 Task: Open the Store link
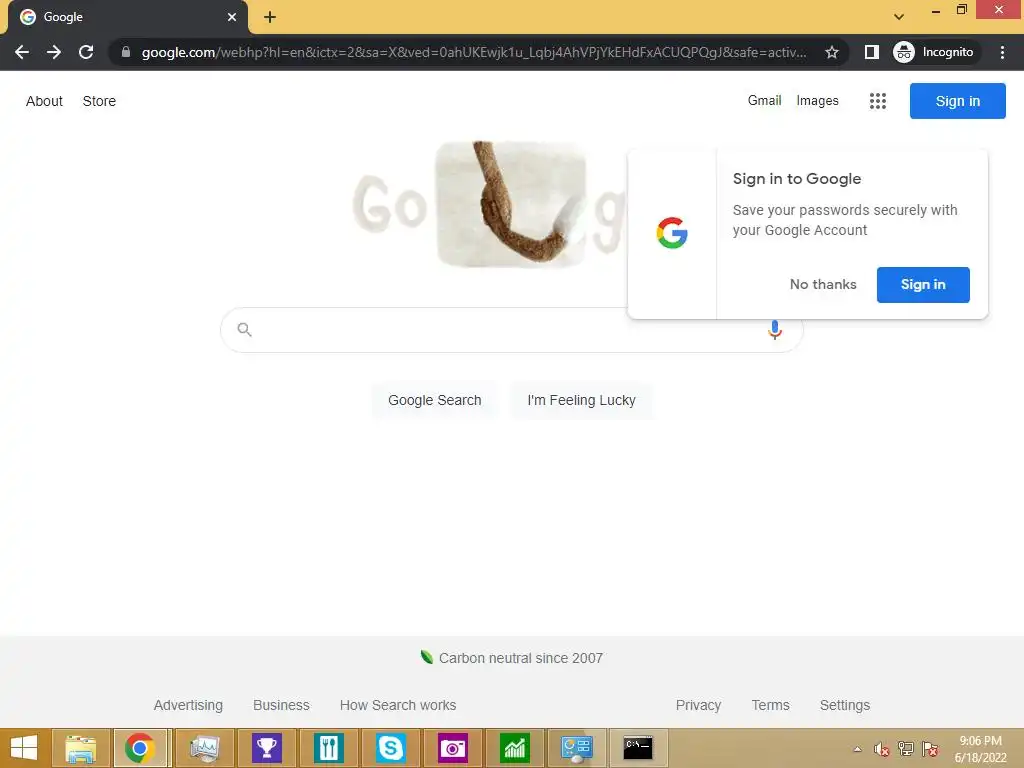point(99,101)
